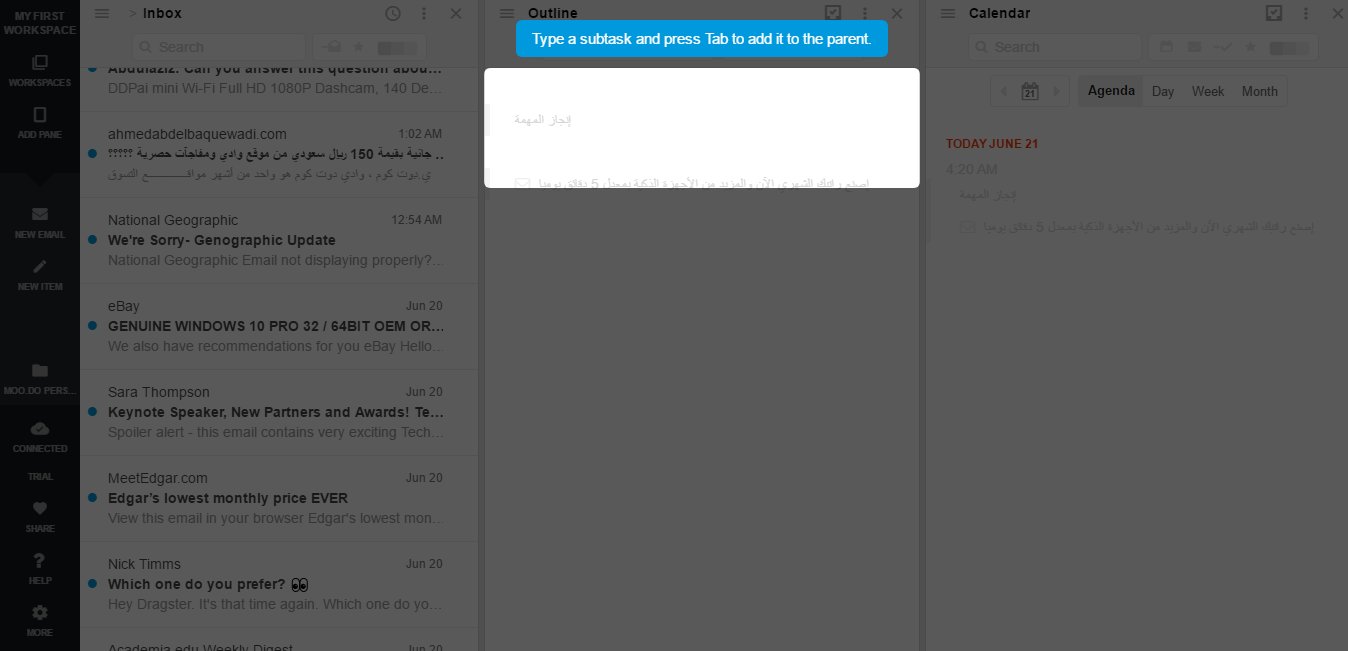Click the Inbox pane clock icon
Screen dimensions: 1348x651
tap(393, 13)
